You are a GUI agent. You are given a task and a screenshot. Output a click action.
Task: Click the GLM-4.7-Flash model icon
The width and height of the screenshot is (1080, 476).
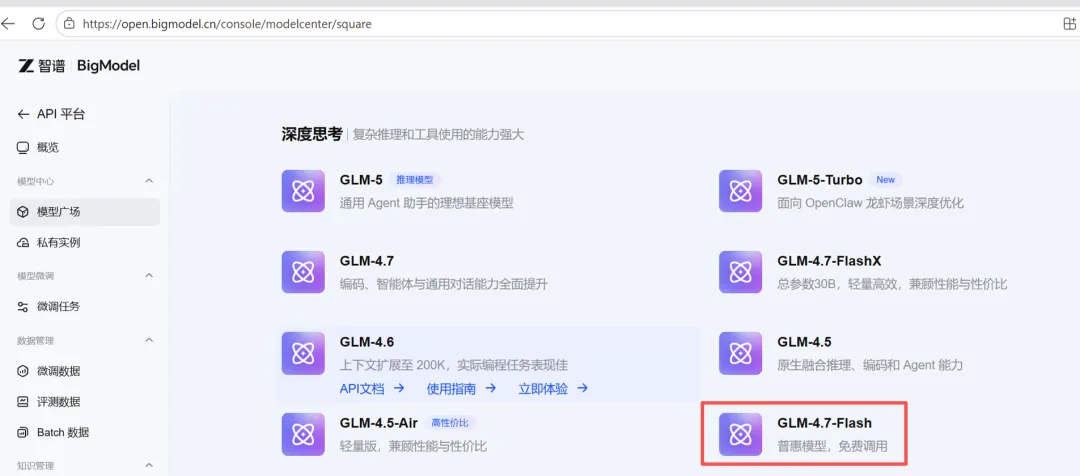pyautogui.click(x=740, y=434)
